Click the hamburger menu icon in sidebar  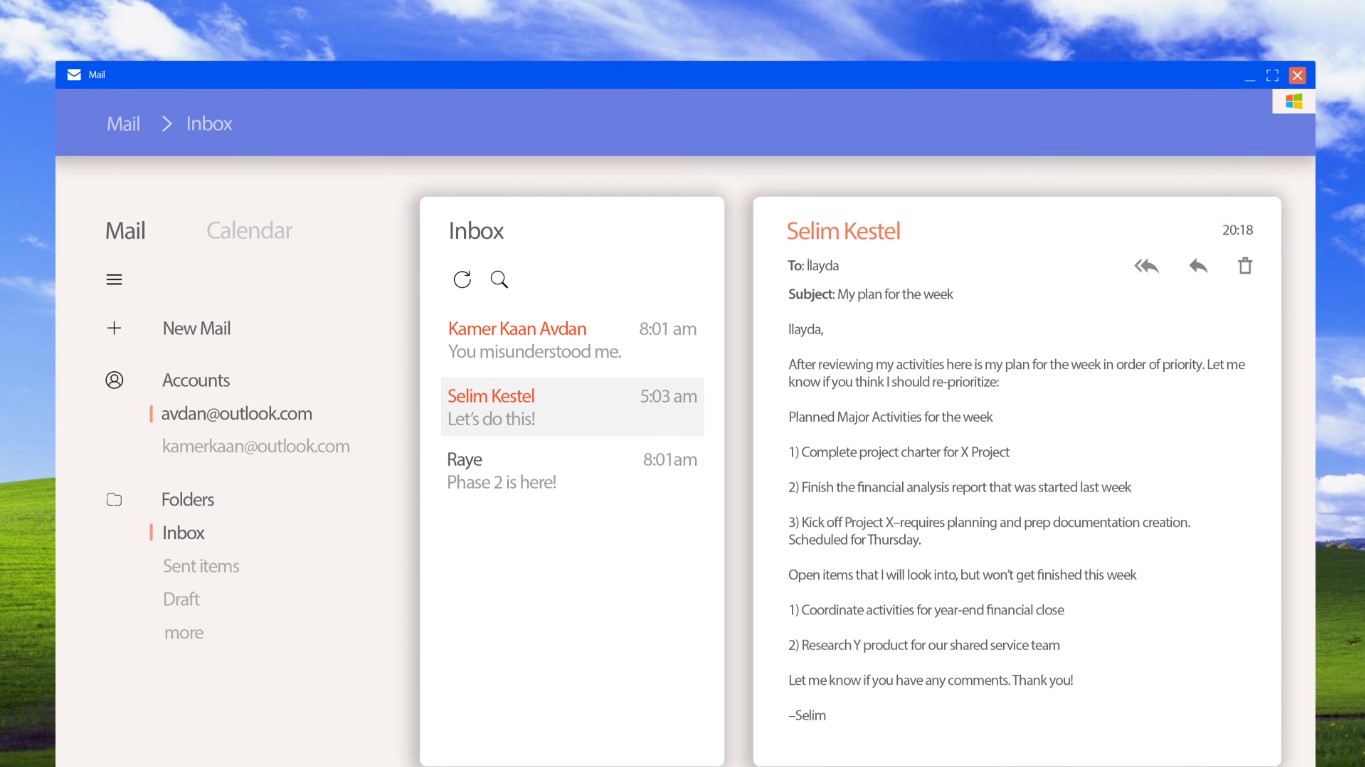(114, 280)
